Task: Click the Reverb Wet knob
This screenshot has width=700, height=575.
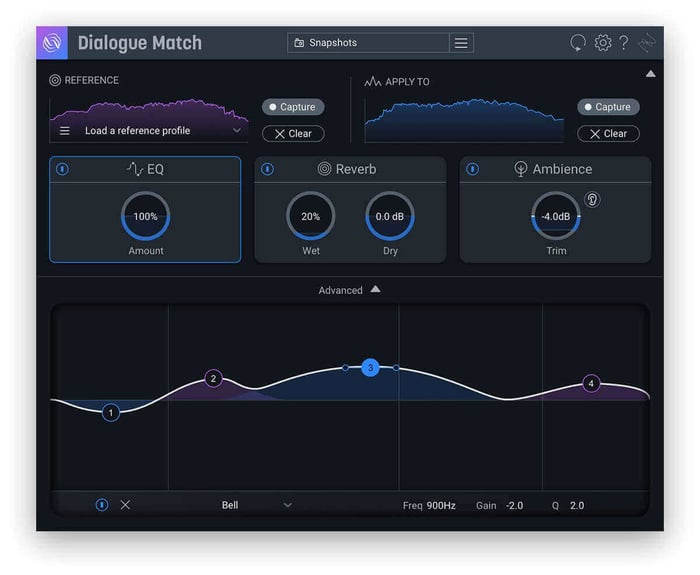Action: (x=310, y=217)
